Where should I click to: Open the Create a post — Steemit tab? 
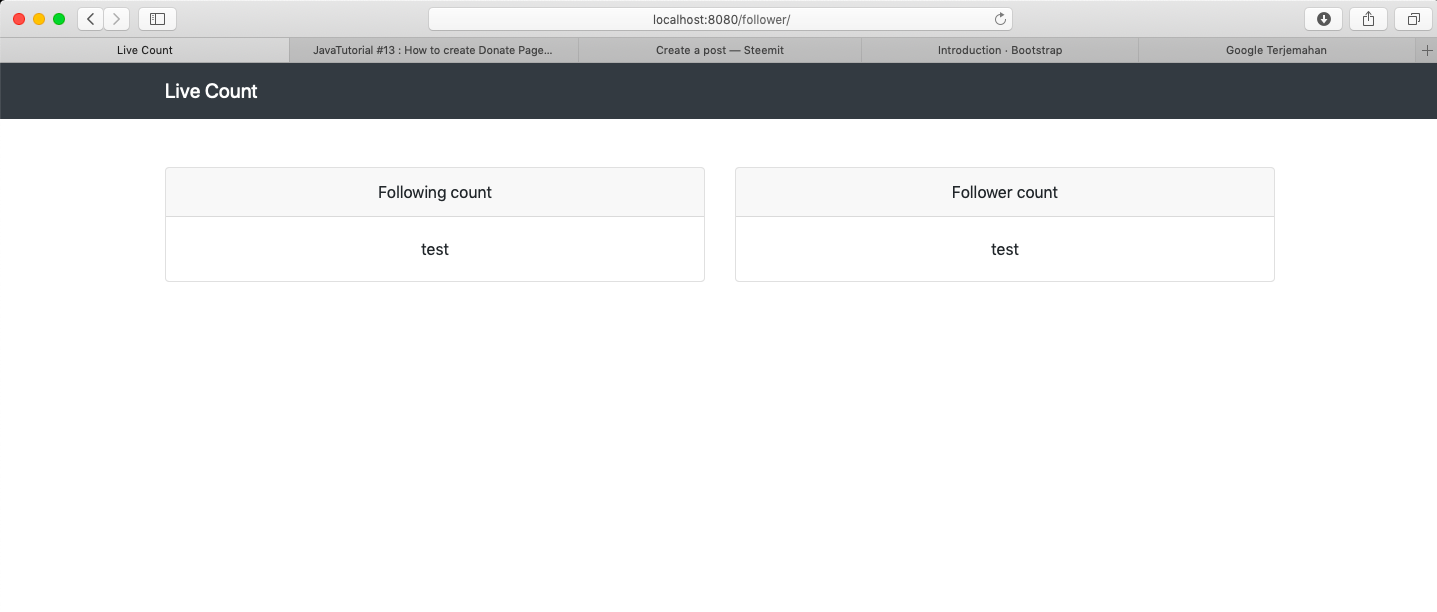(720, 50)
